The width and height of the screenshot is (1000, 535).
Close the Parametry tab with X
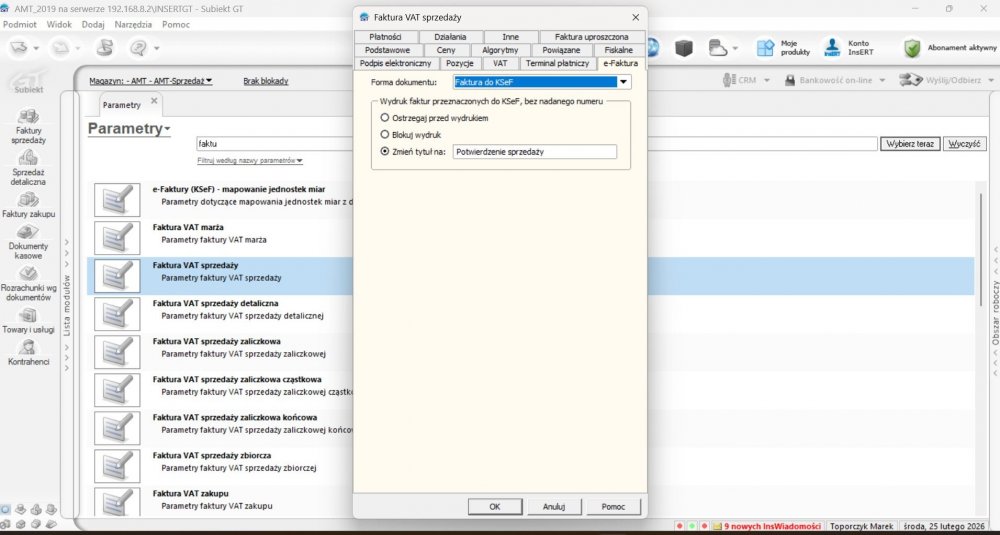pyautogui.click(x=154, y=101)
